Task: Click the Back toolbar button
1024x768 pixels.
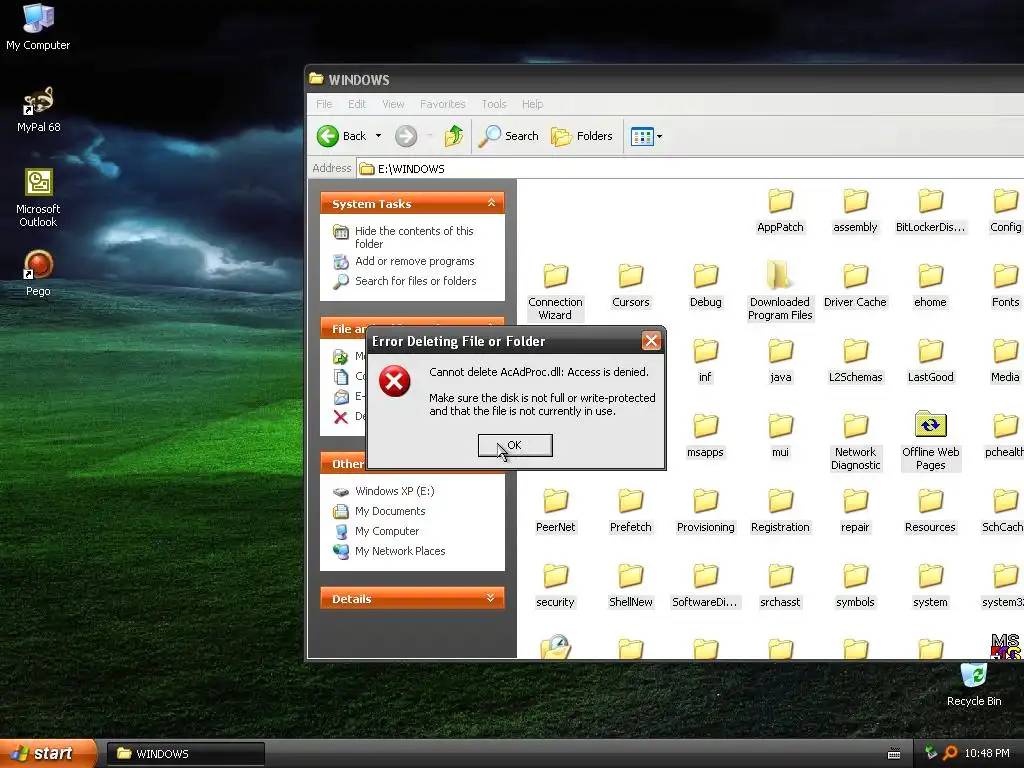Action: 342,136
